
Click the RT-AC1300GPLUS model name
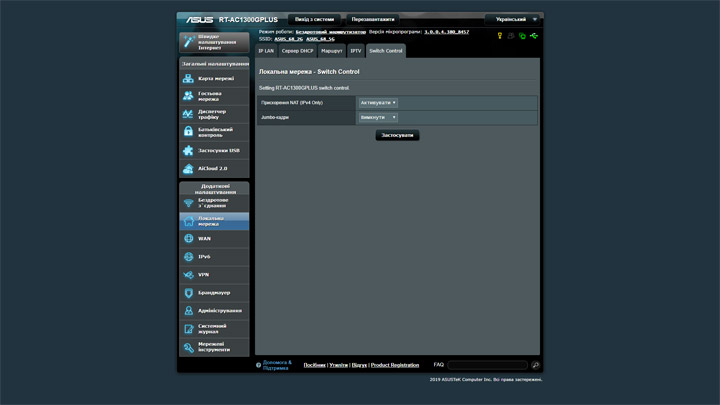[248, 20]
